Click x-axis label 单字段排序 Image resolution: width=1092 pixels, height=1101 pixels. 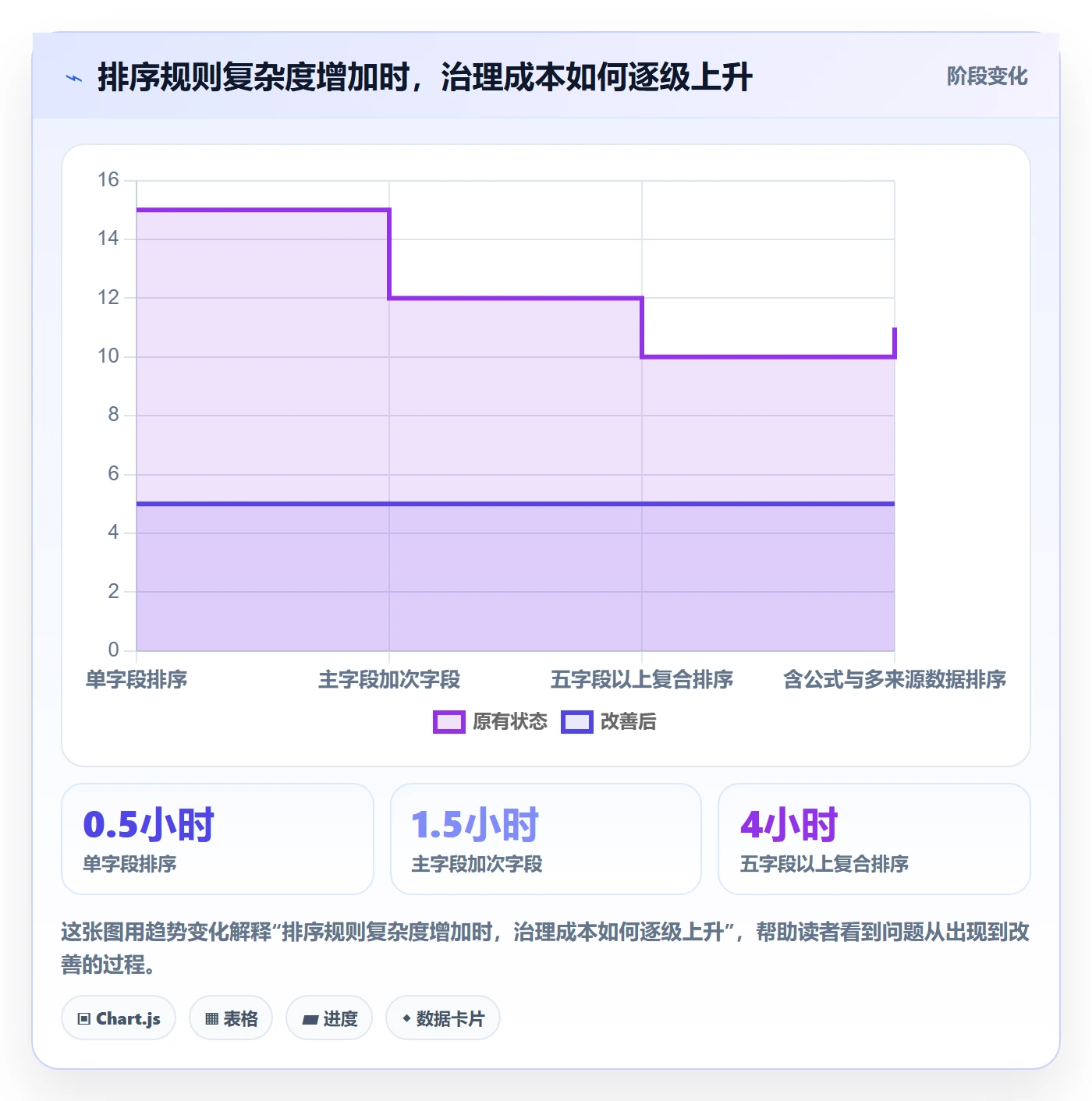[136, 680]
